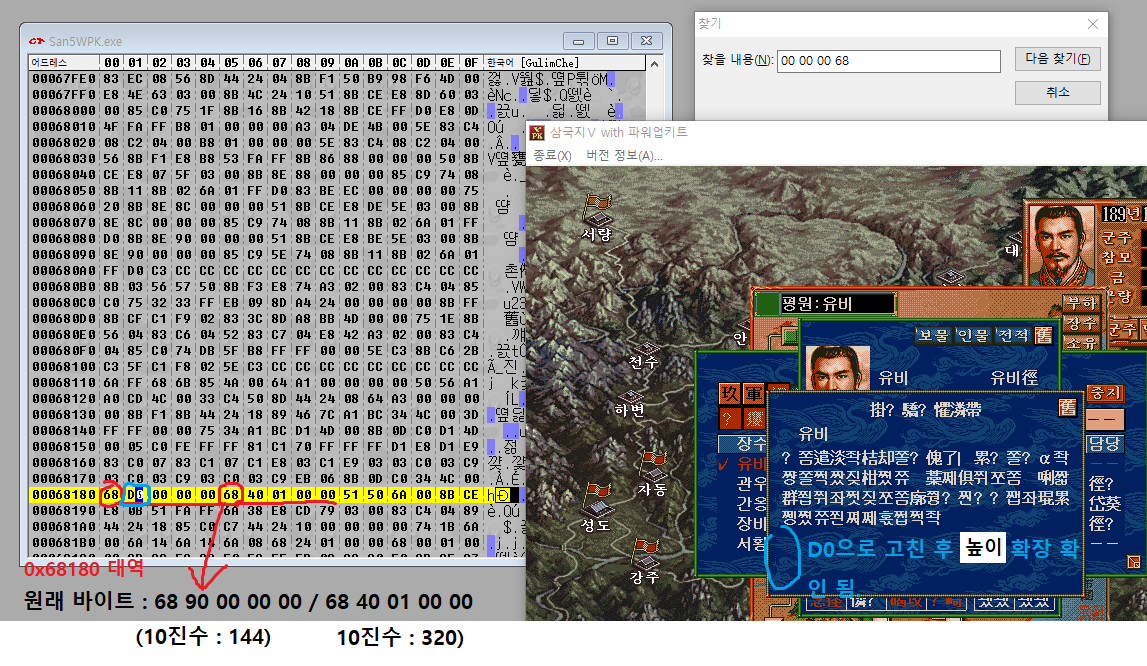Click the 평원:유비 city title bar
This screenshot has width=1147, height=666.
824,303
